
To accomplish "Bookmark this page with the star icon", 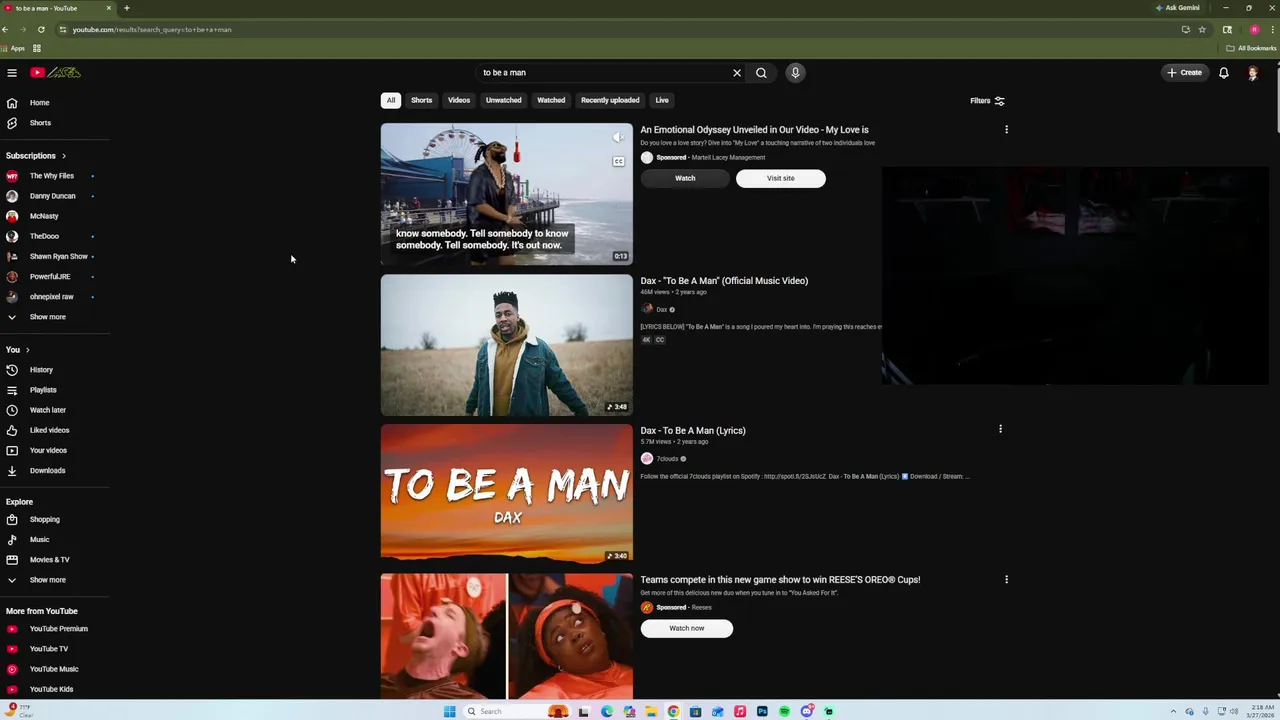I will tap(1202, 29).
